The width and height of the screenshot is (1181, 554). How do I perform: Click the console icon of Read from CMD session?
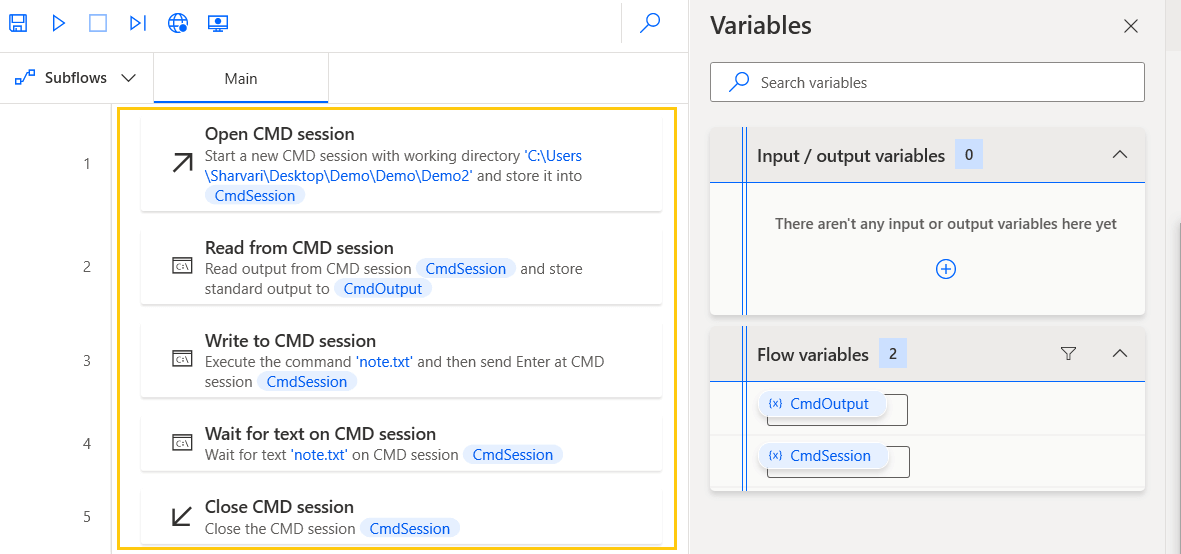(x=182, y=266)
